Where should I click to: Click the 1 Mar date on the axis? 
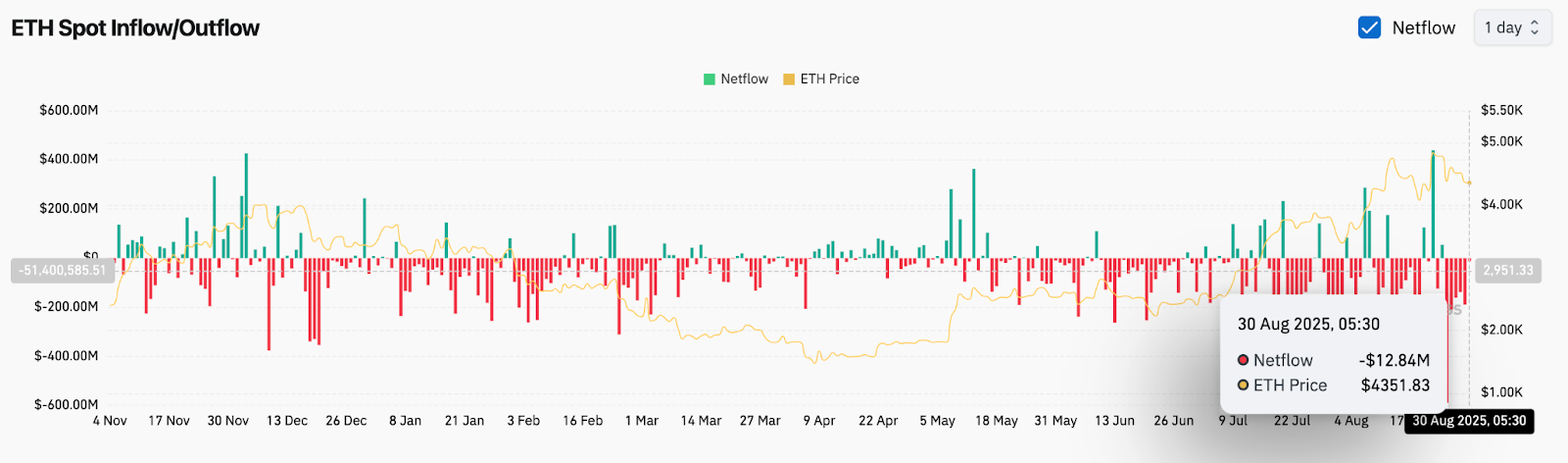click(642, 421)
